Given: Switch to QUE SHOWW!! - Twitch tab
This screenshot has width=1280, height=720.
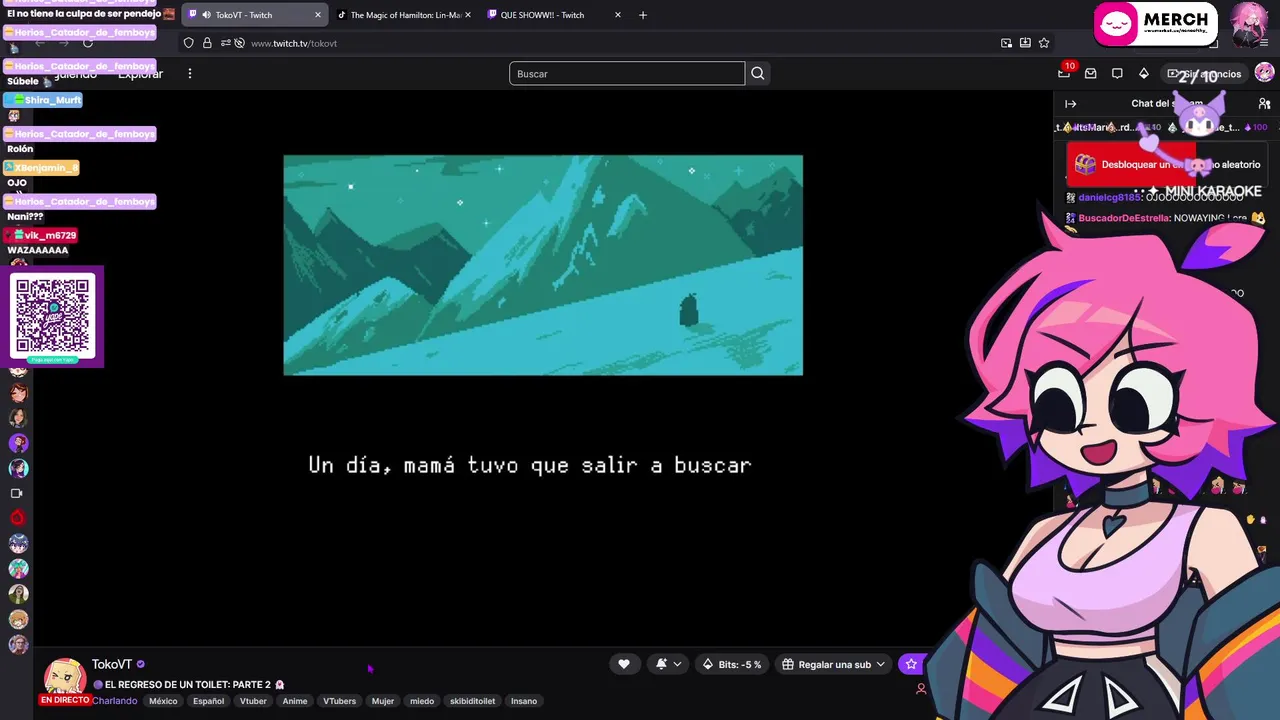Looking at the screenshot, I should click(x=553, y=15).
